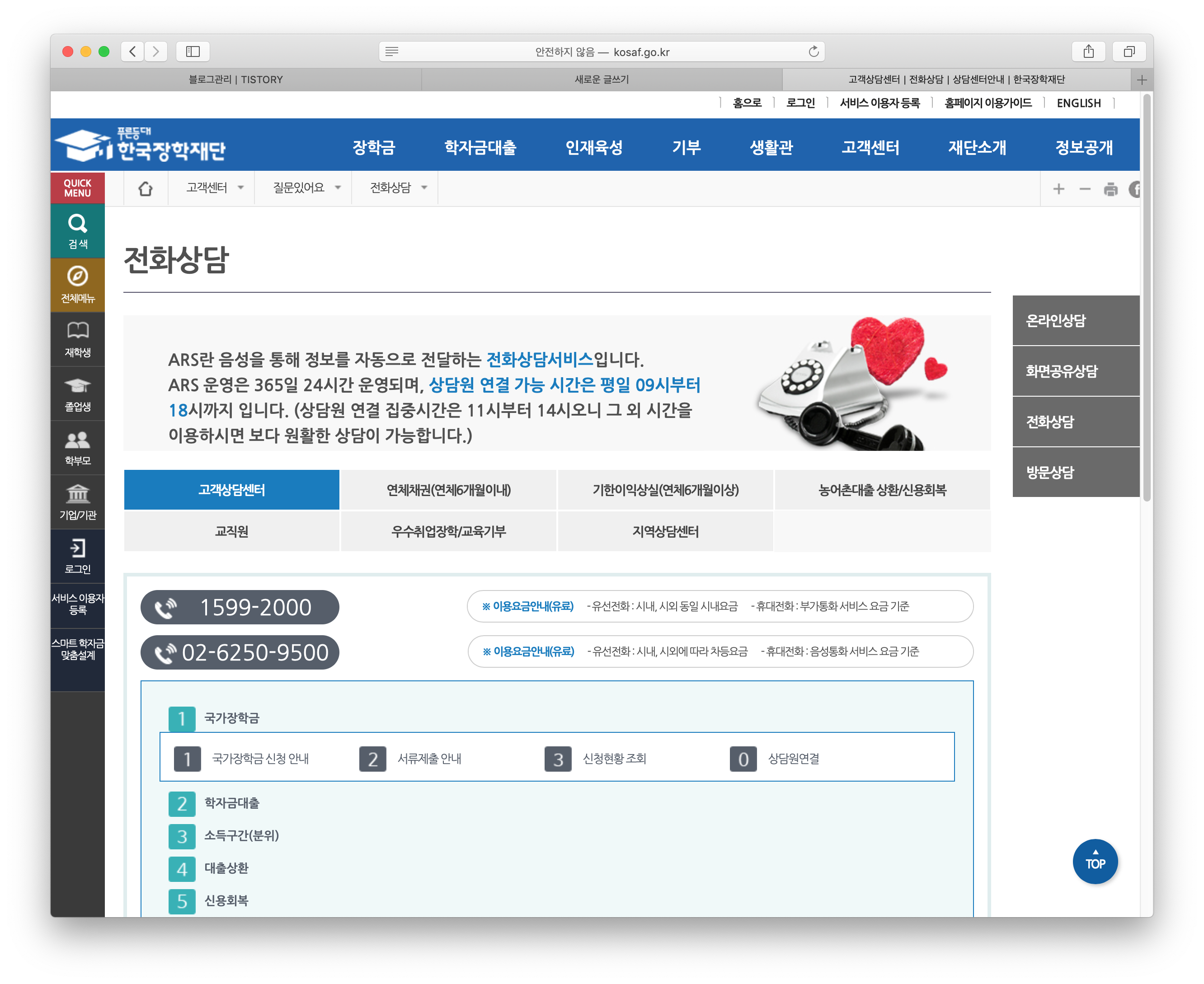Select the 졸업생 graduation cap icon

tap(78, 385)
